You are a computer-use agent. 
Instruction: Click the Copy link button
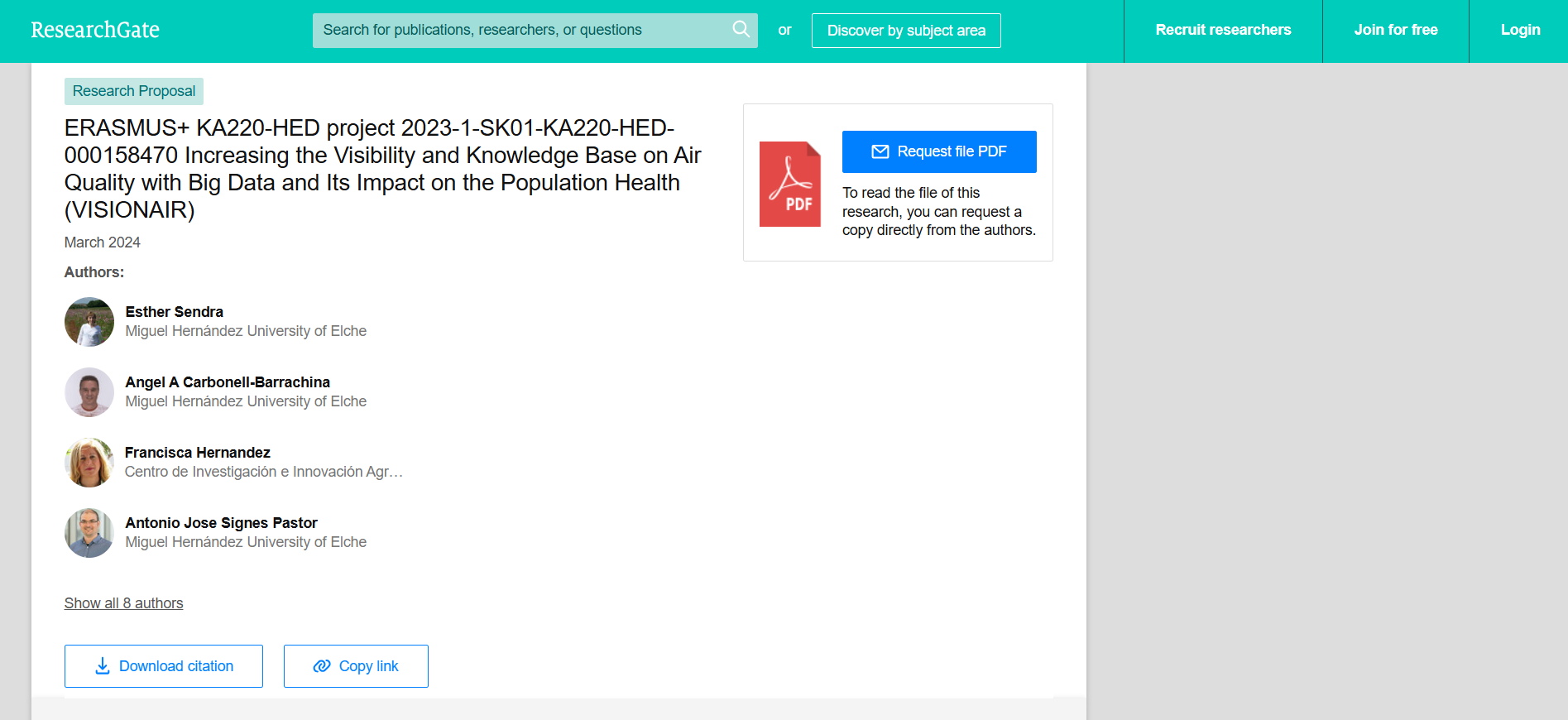356,666
